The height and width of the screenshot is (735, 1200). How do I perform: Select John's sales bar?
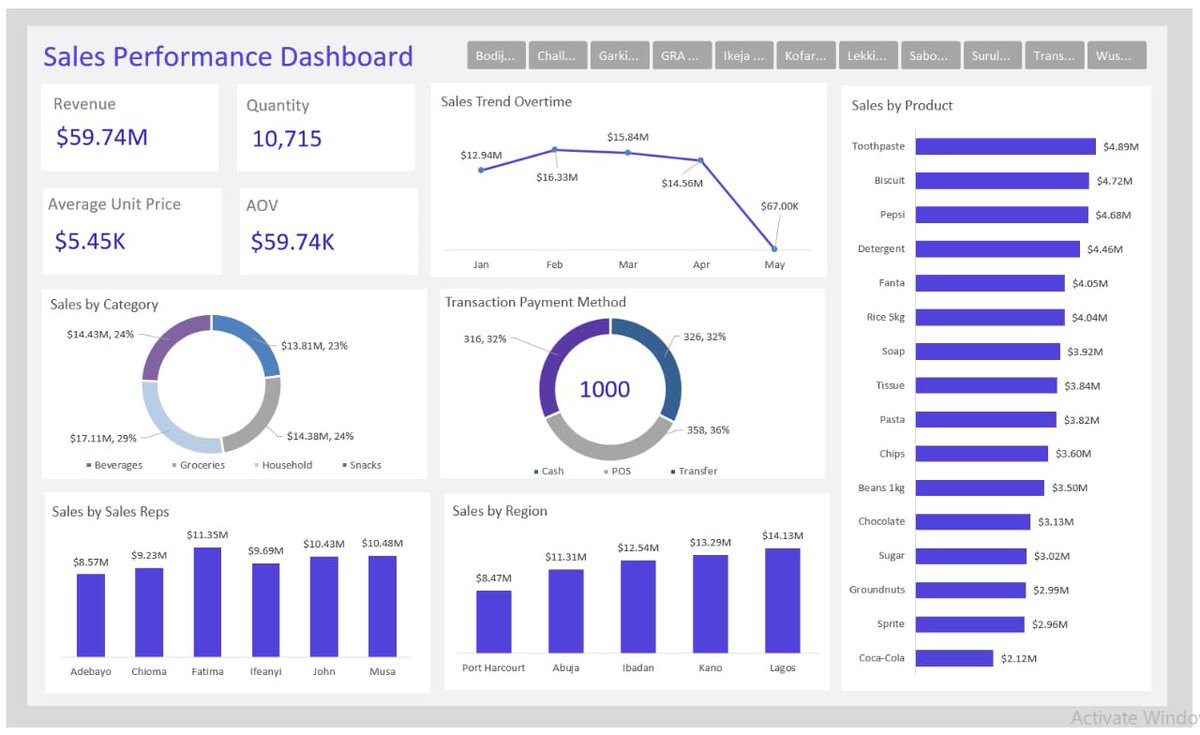click(x=324, y=606)
